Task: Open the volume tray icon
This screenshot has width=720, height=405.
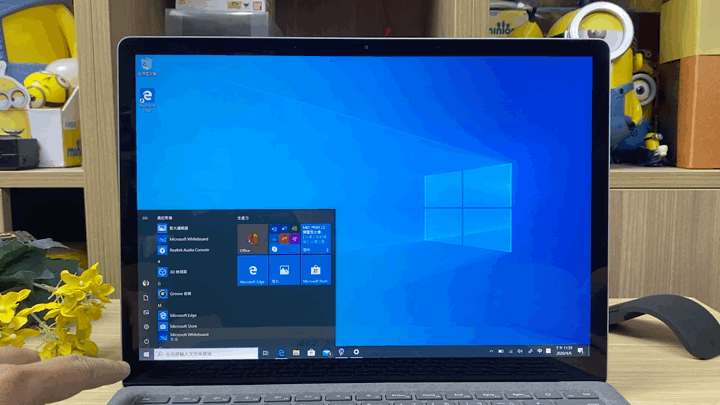Action: tap(520, 351)
